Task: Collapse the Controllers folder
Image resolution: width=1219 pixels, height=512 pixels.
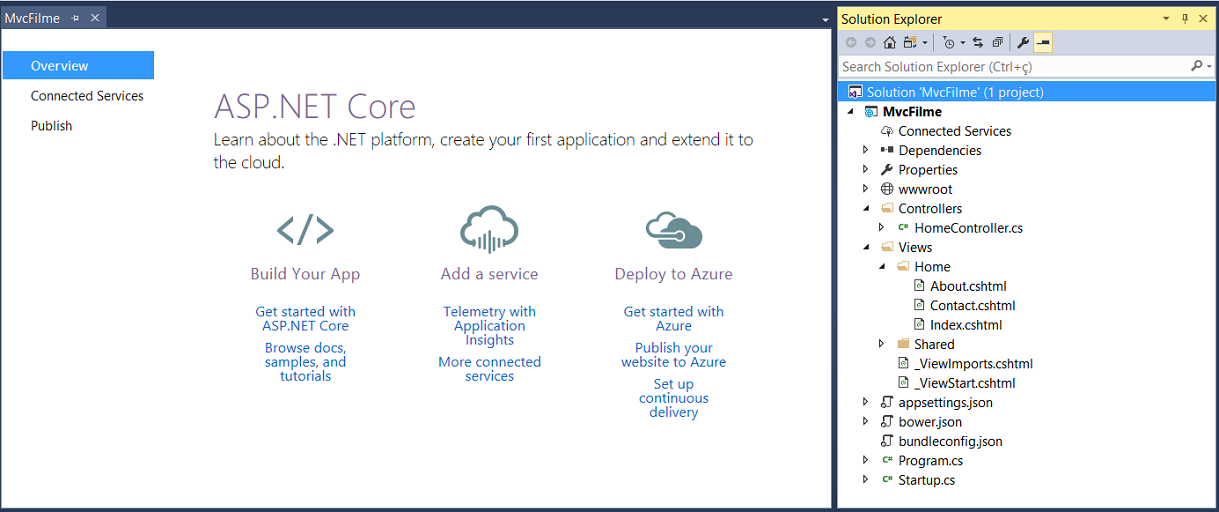Action: point(866,209)
